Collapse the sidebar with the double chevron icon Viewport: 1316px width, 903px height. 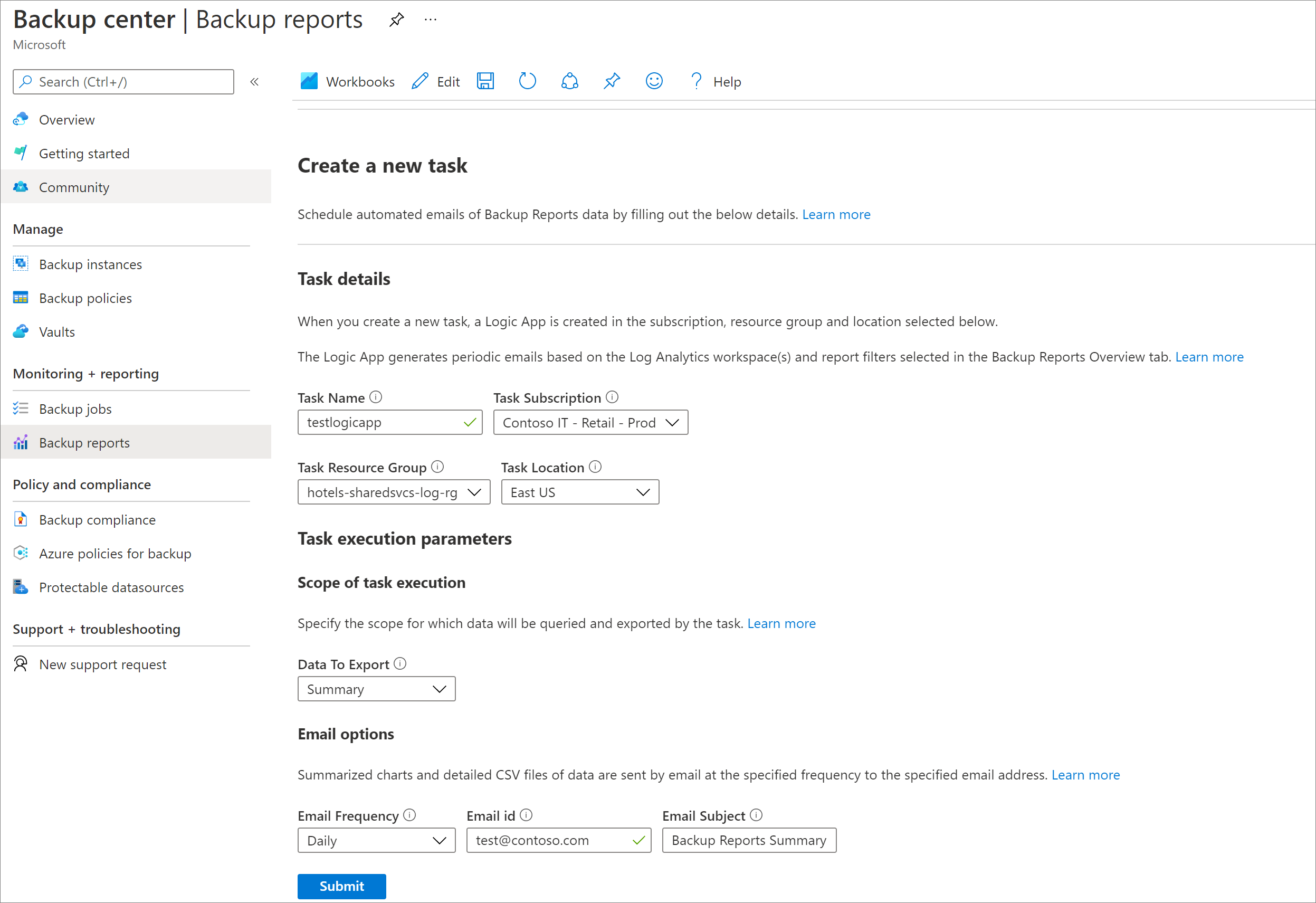(254, 82)
